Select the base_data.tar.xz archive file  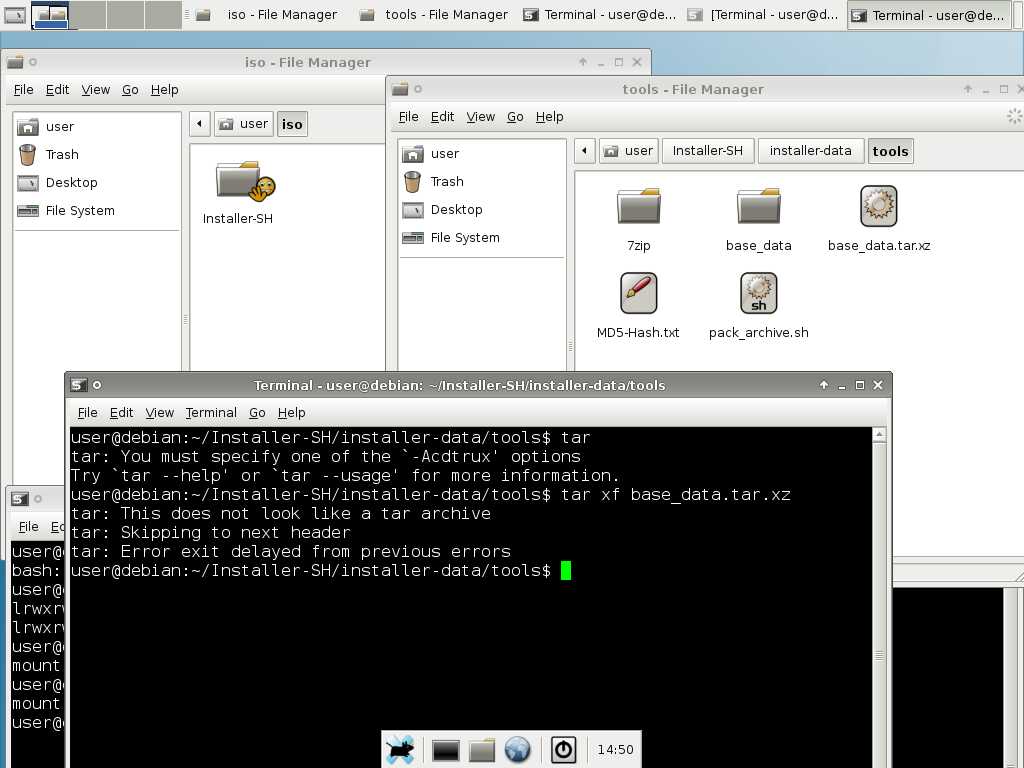click(x=878, y=207)
